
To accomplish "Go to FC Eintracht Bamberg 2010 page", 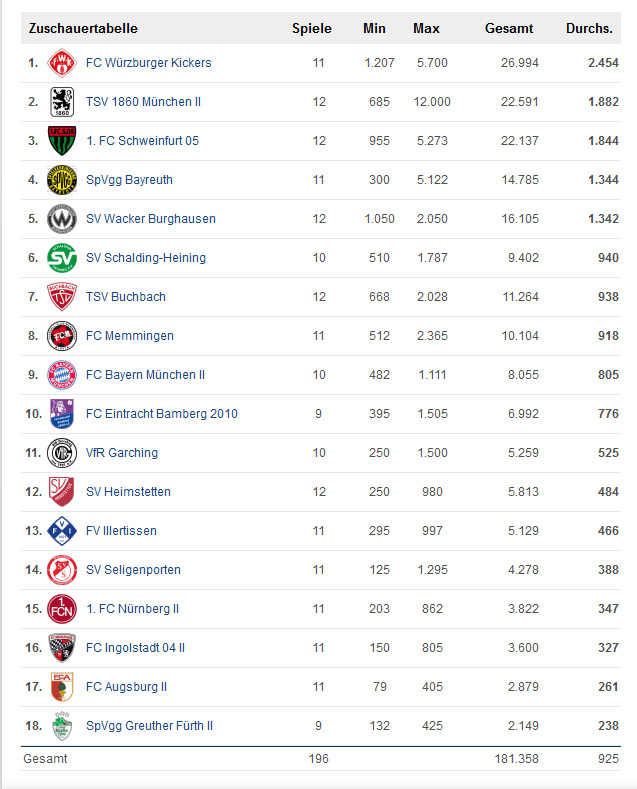I will [162, 414].
